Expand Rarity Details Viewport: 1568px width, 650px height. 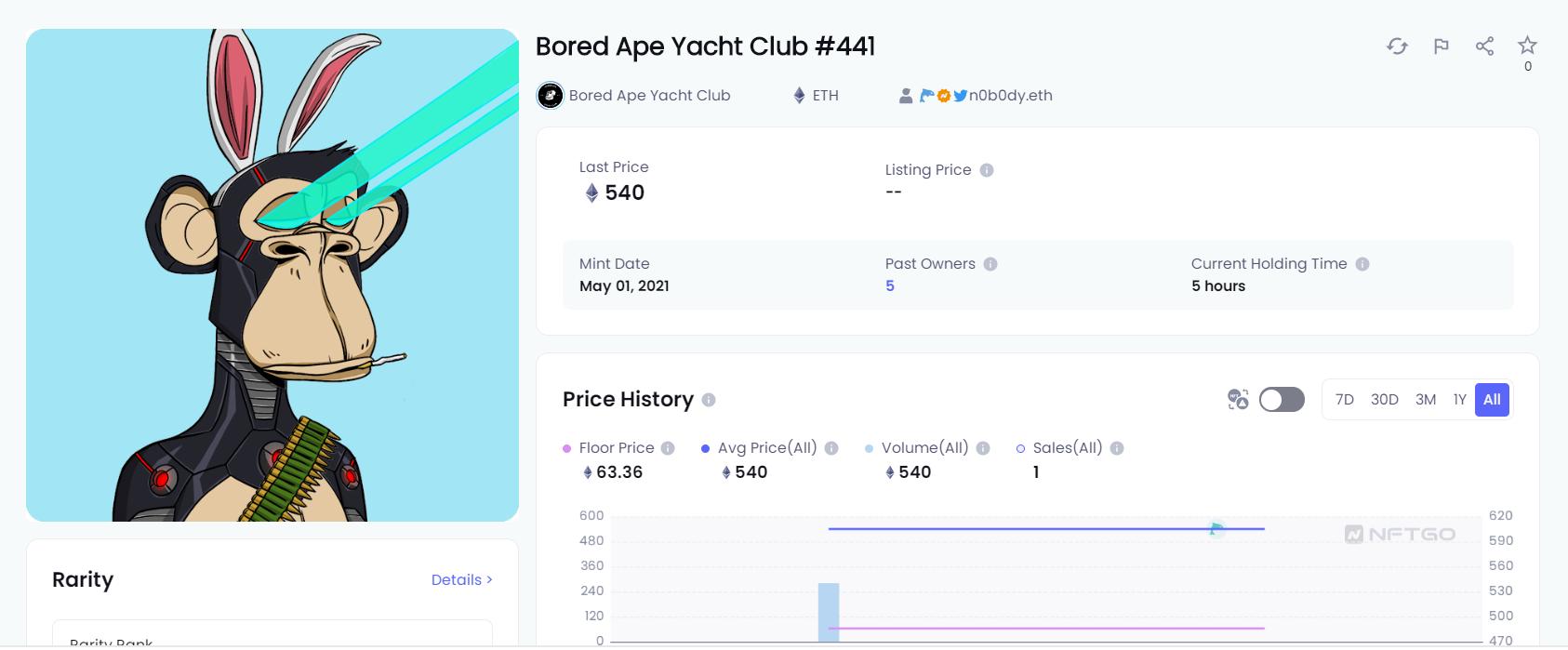pos(461,579)
